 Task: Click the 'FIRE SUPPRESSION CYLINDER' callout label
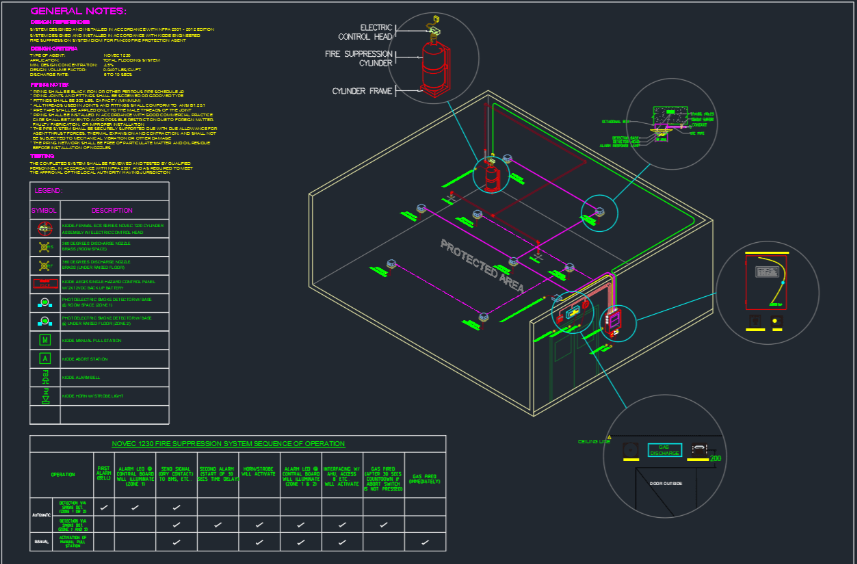[x=359, y=58]
